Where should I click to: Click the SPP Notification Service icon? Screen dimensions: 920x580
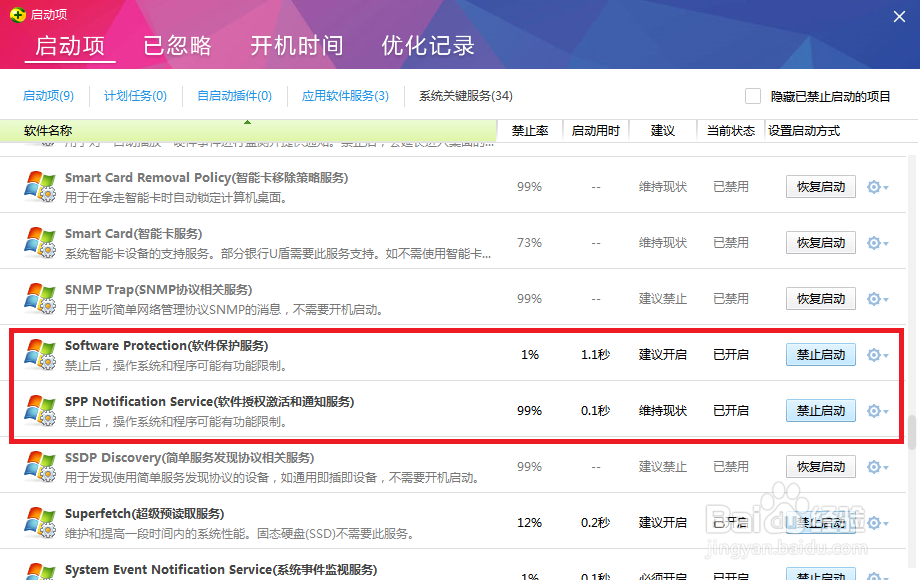pyautogui.click(x=40, y=411)
